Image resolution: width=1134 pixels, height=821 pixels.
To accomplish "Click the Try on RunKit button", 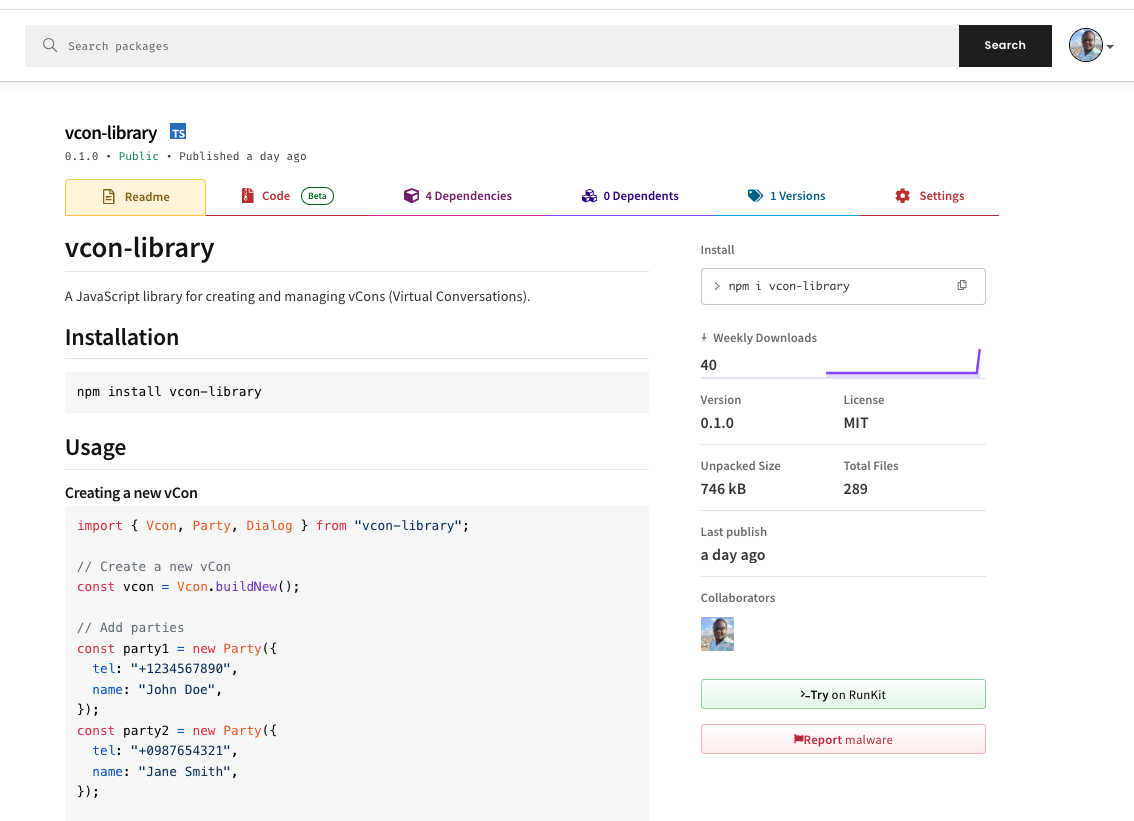I will 843,694.
